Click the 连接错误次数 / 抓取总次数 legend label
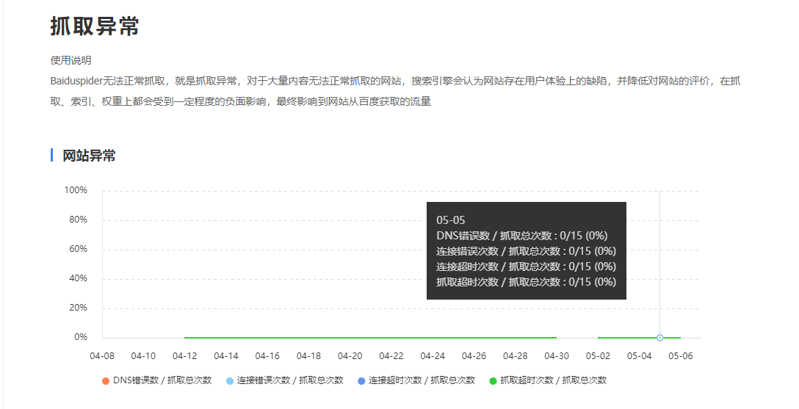Viewport: 799px width, 409px height. tap(290, 380)
